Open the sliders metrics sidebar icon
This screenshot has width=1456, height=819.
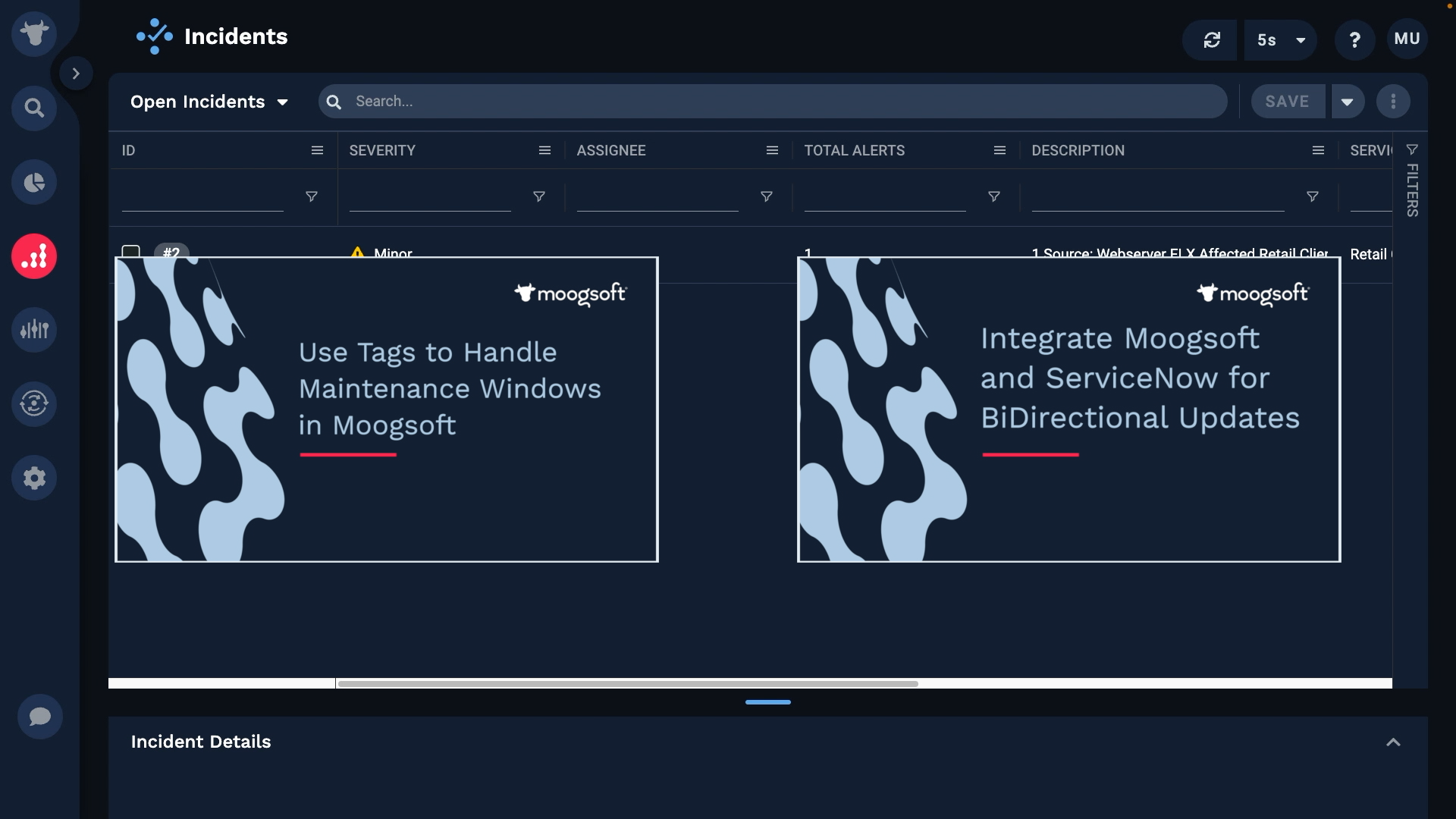click(x=34, y=330)
